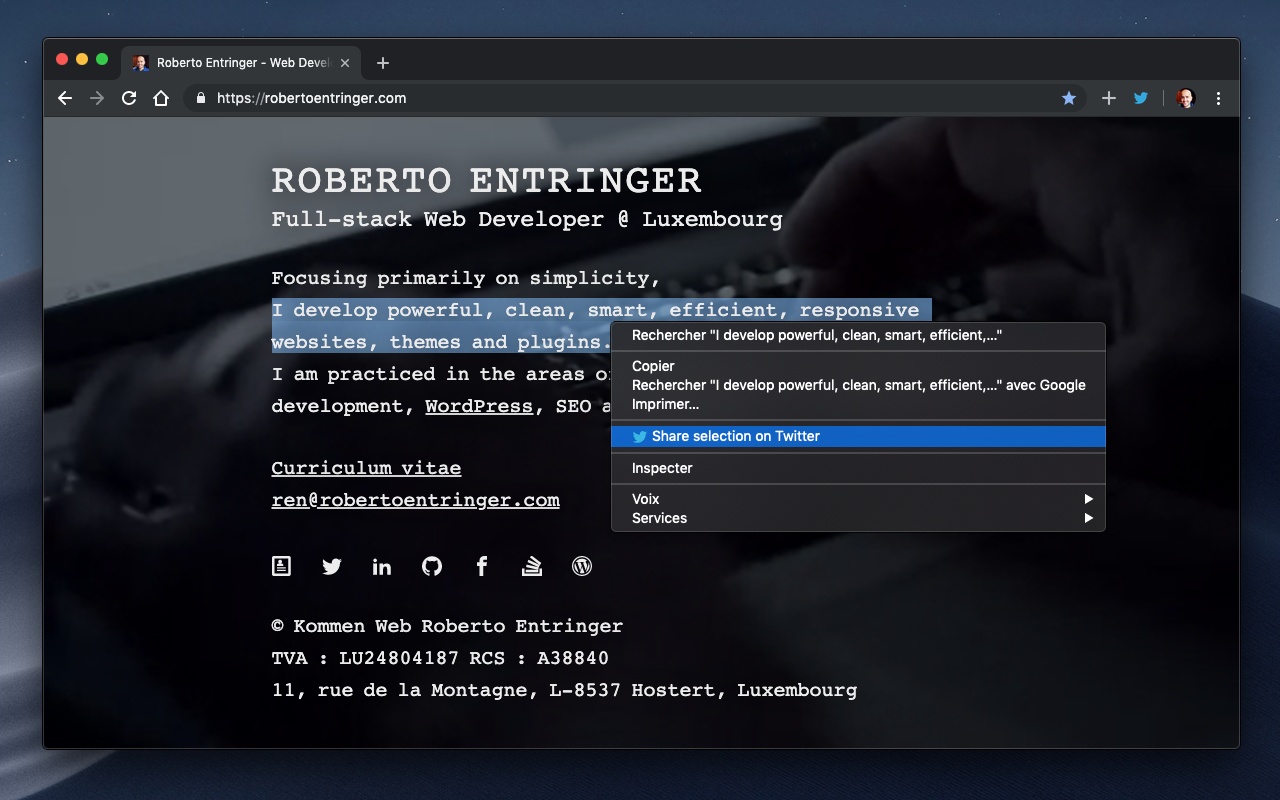
Task: Click the plus extension icon in toolbar
Action: pyautogui.click(x=1109, y=98)
